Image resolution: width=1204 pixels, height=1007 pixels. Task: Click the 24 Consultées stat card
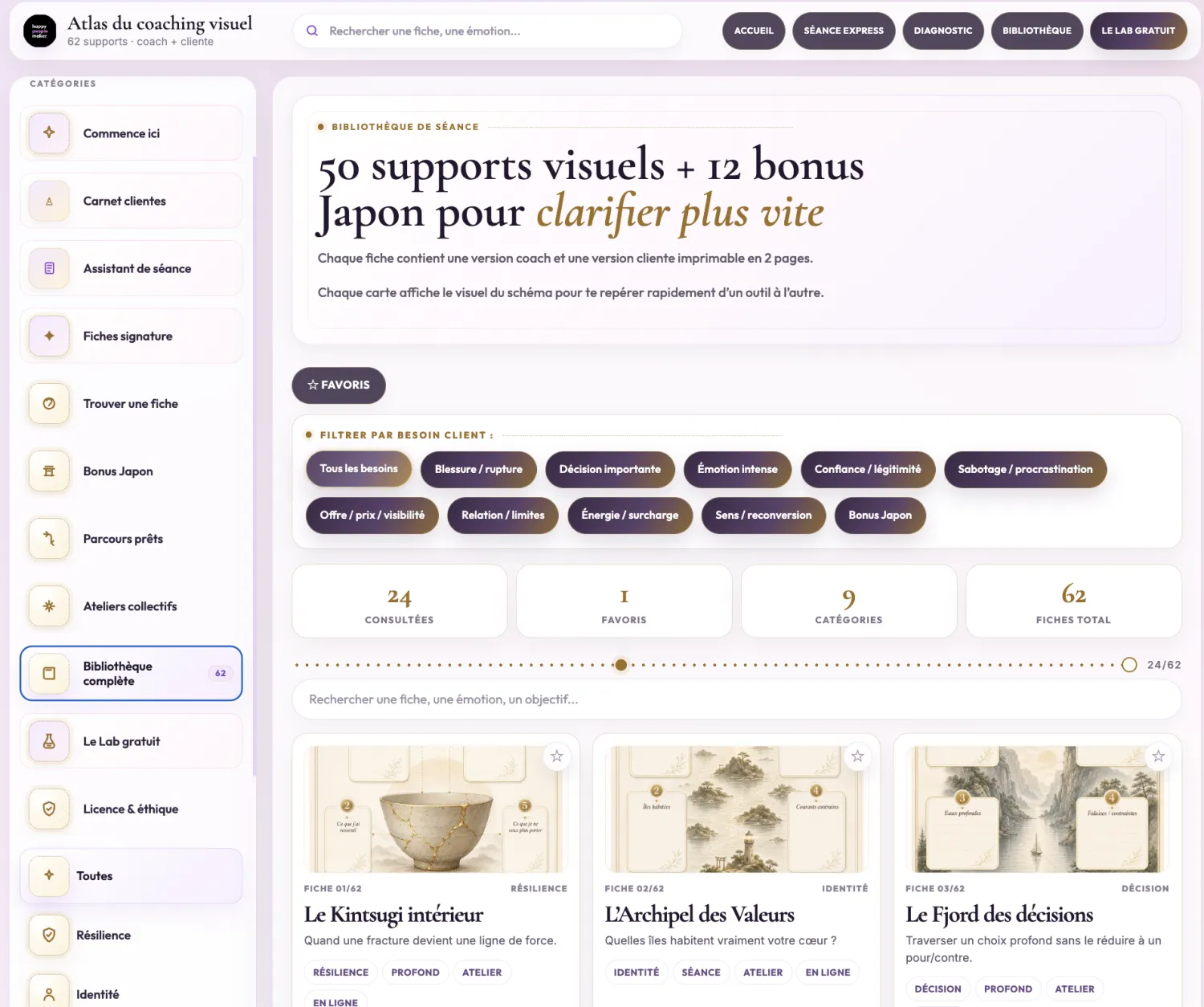point(400,601)
